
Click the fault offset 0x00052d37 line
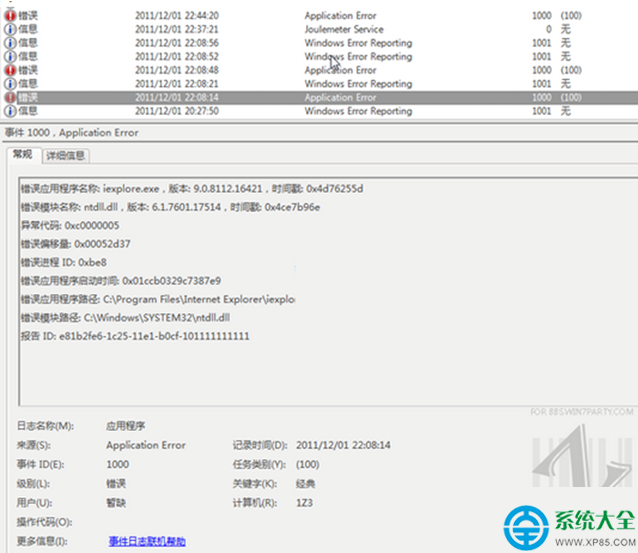click(76, 244)
